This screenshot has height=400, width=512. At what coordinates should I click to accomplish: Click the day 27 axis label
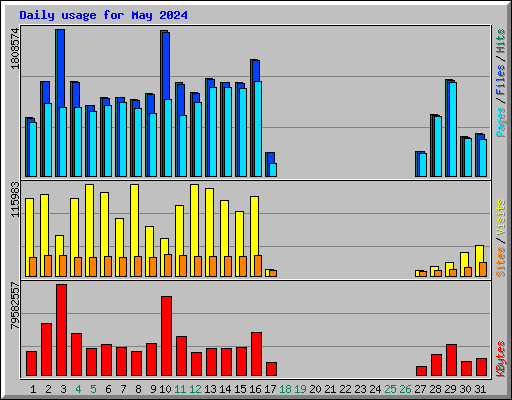pos(420,389)
